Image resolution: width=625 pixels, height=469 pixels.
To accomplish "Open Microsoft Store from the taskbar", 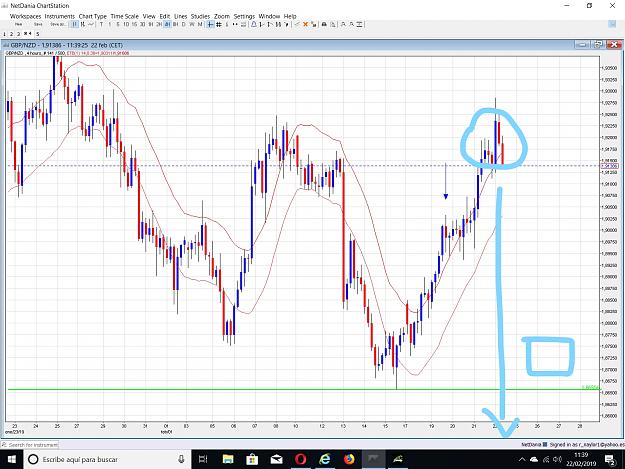I will pyautogui.click(x=252, y=459).
